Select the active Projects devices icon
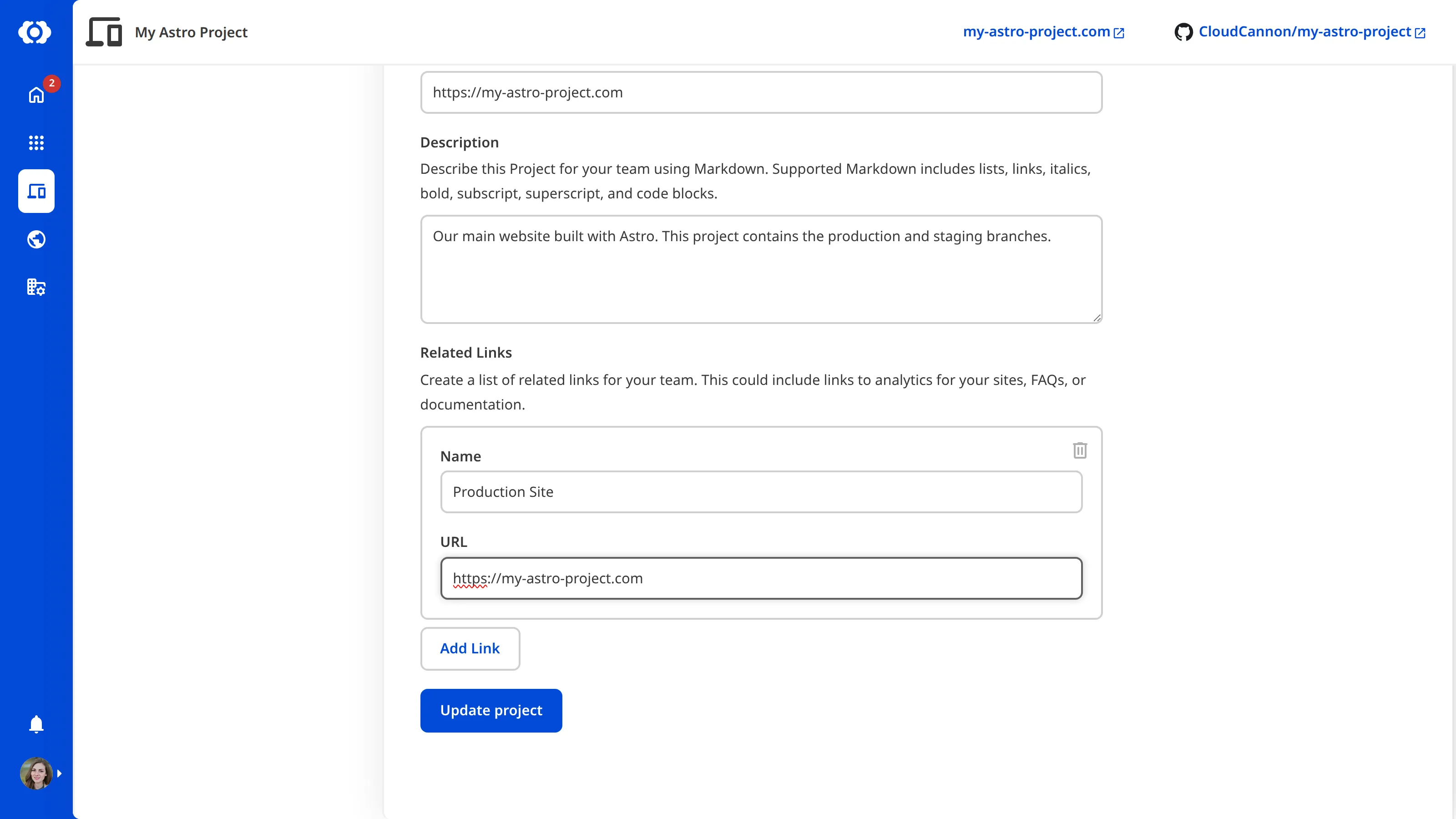The height and width of the screenshot is (819, 1456). (35, 191)
